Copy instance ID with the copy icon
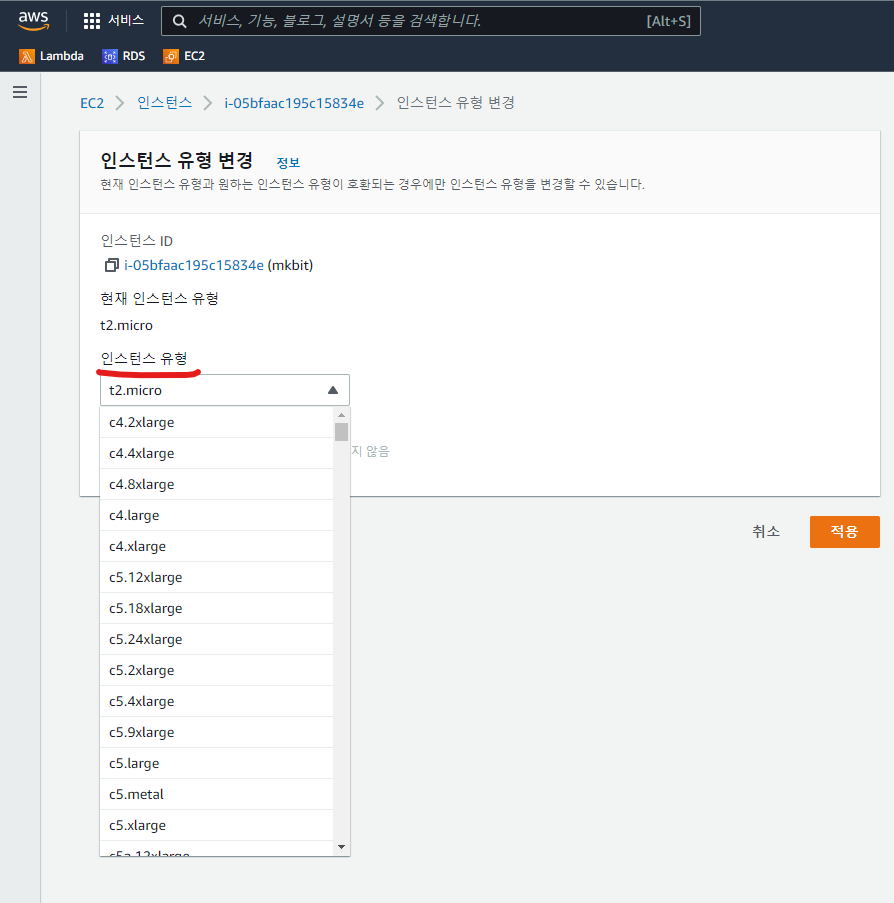 (x=111, y=265)
